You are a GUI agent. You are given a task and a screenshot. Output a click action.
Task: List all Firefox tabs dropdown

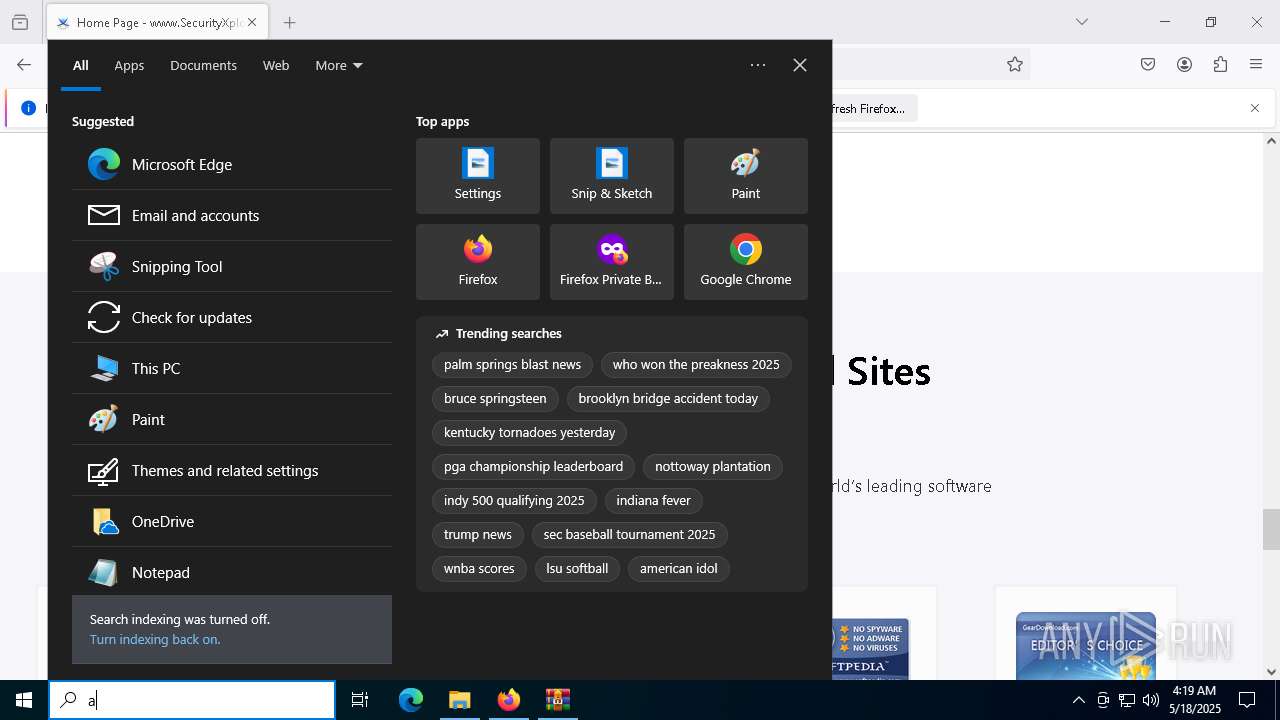1081,22
